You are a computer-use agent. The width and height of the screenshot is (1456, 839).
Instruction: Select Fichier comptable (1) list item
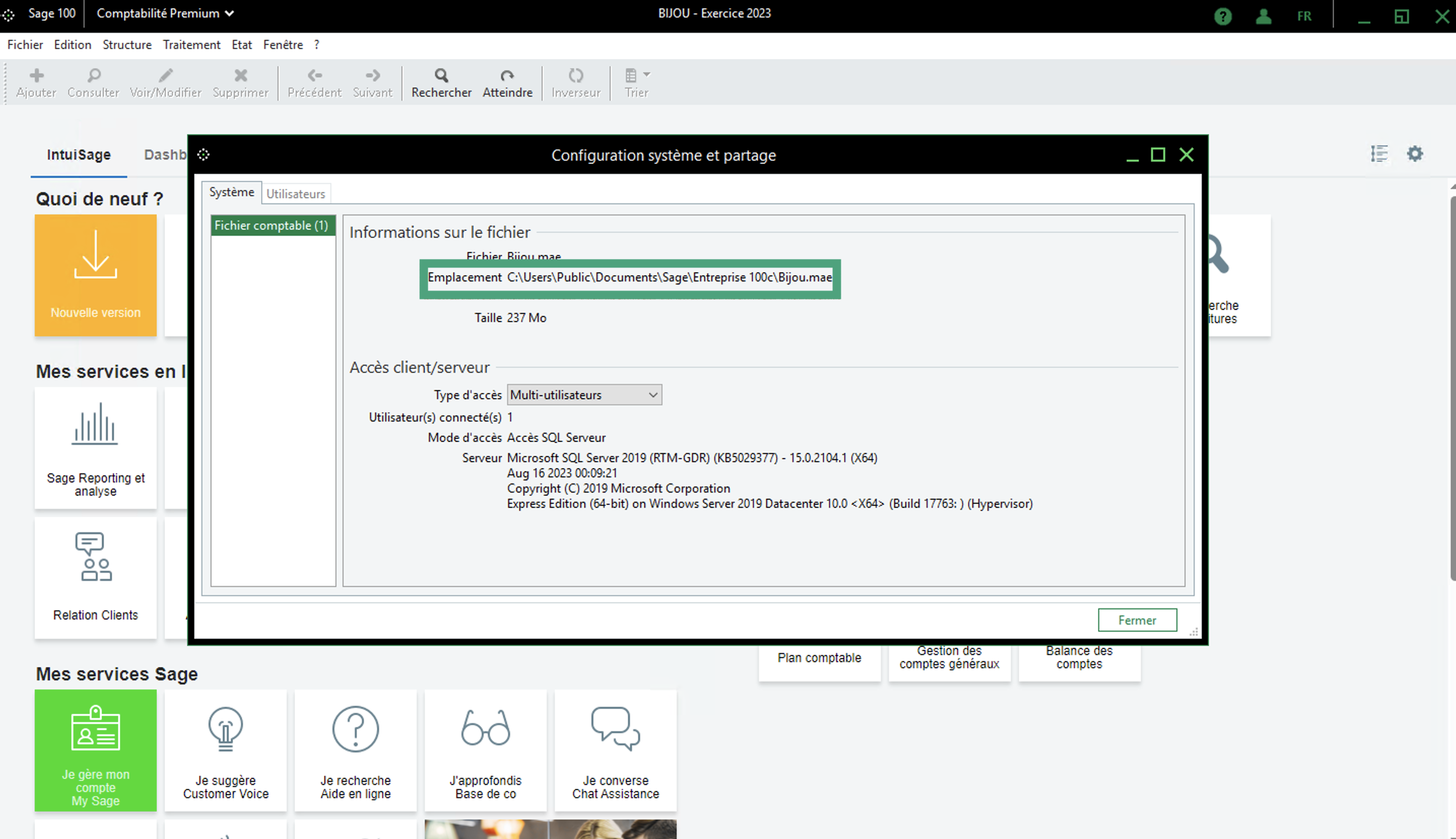click(271, 225)
